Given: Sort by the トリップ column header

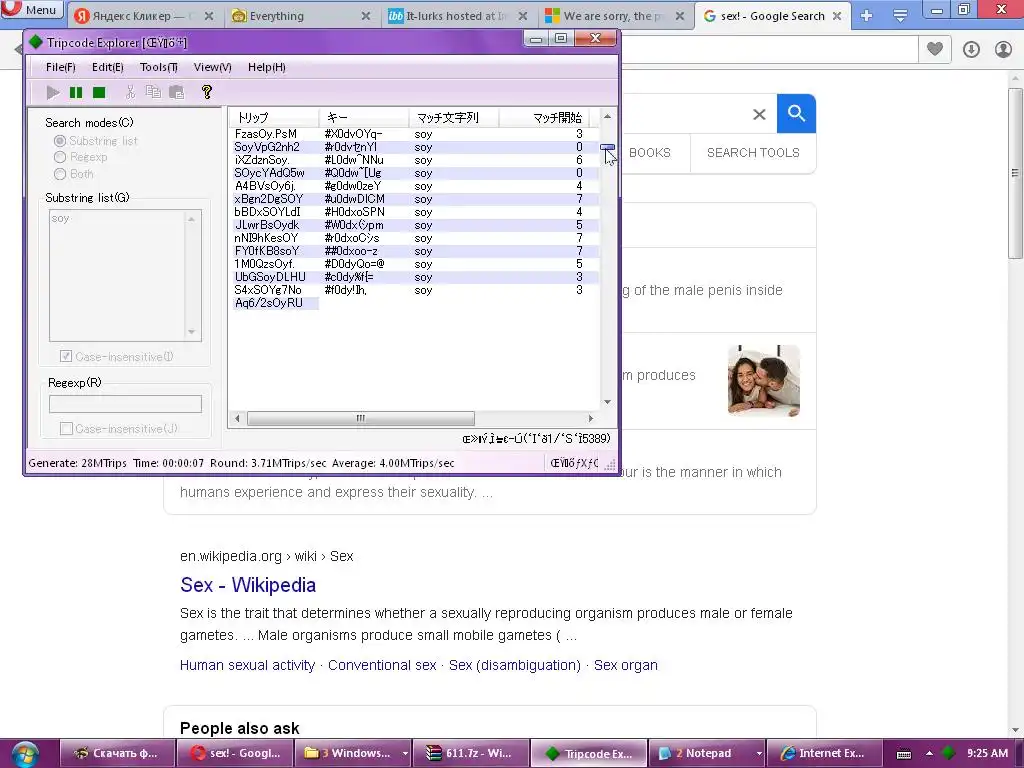Looking at the screenshot, I should click(x=274, y=118).
